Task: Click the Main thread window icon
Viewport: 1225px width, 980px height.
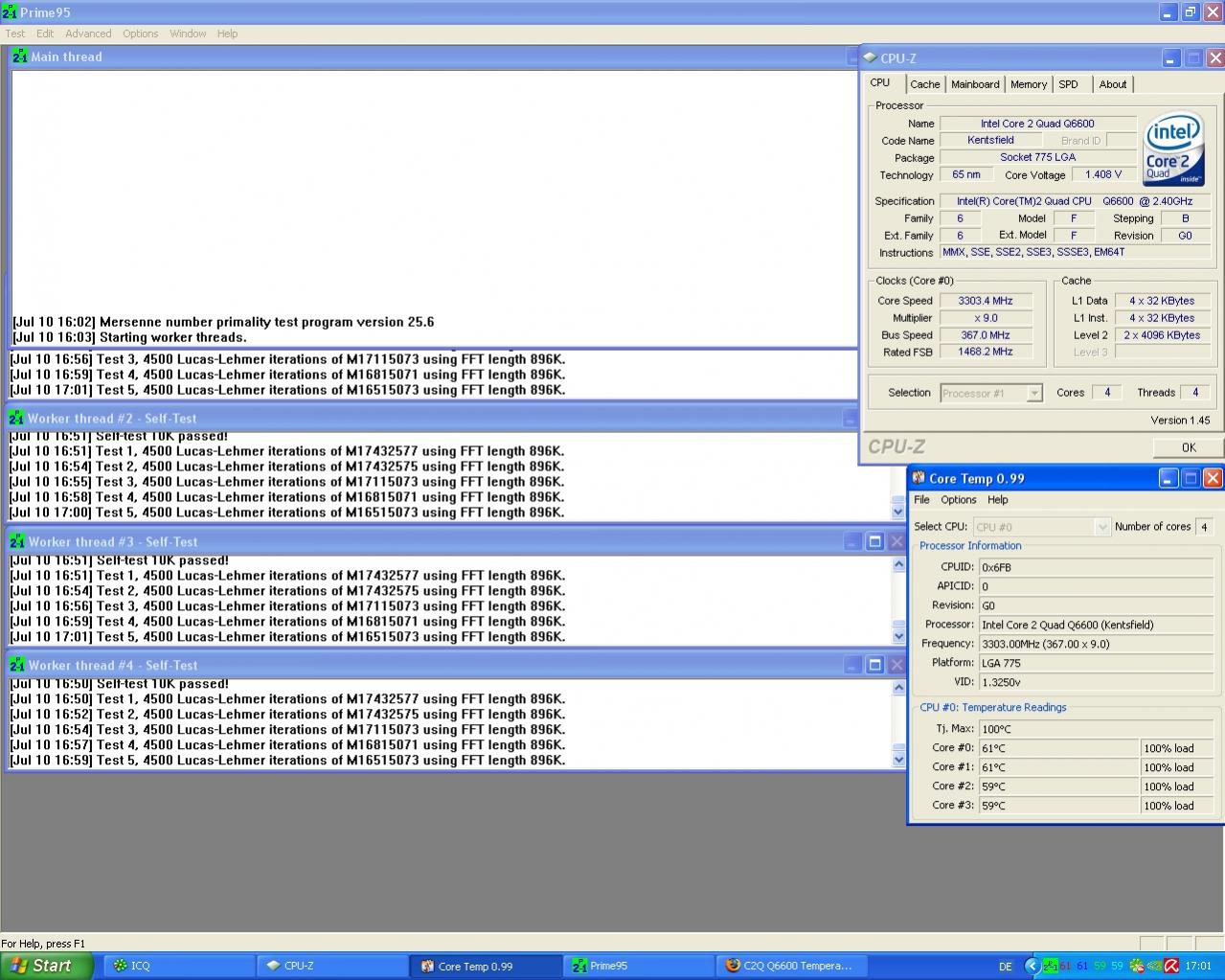Action: [x=19, y=57]
